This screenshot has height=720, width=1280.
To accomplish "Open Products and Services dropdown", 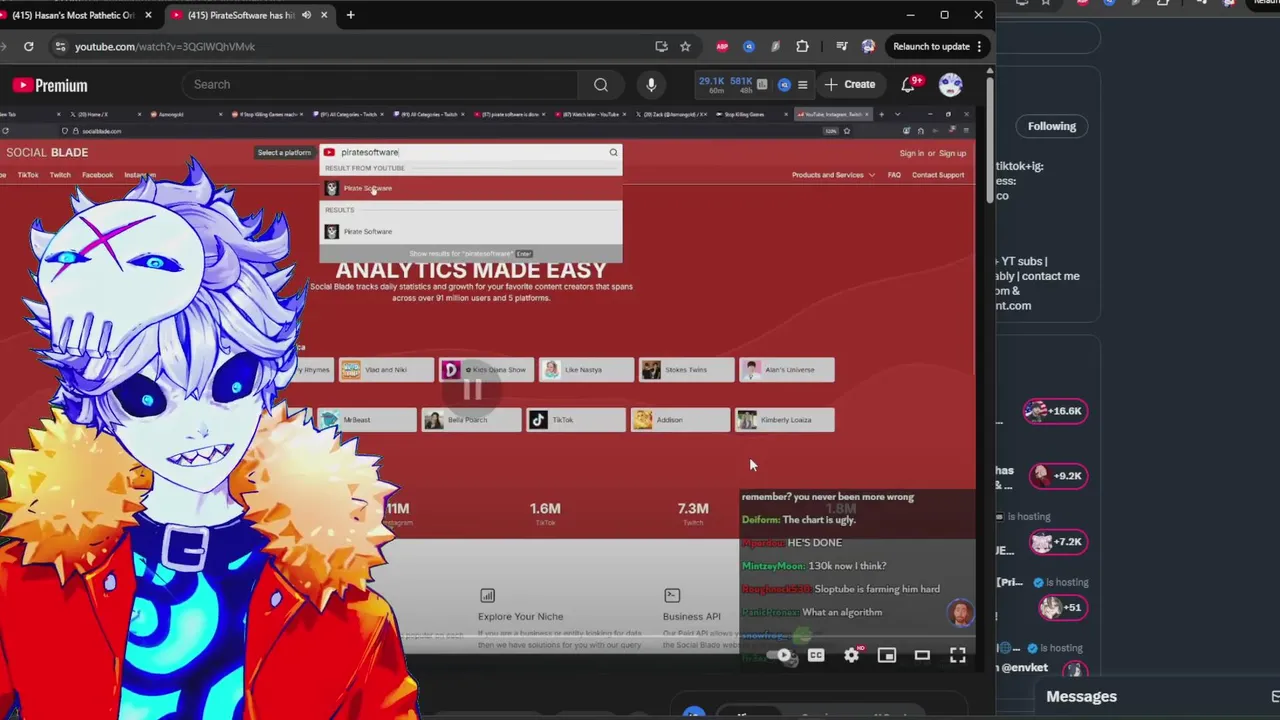I will click(x=833, y=175).
